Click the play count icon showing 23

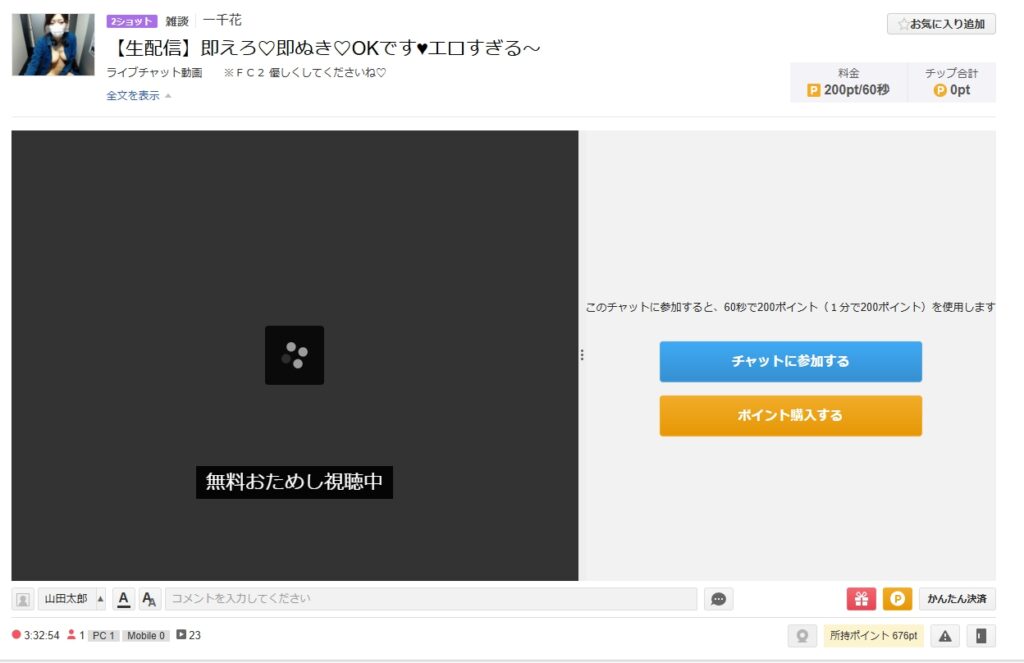pyautogui.click(x=182, y=634)
